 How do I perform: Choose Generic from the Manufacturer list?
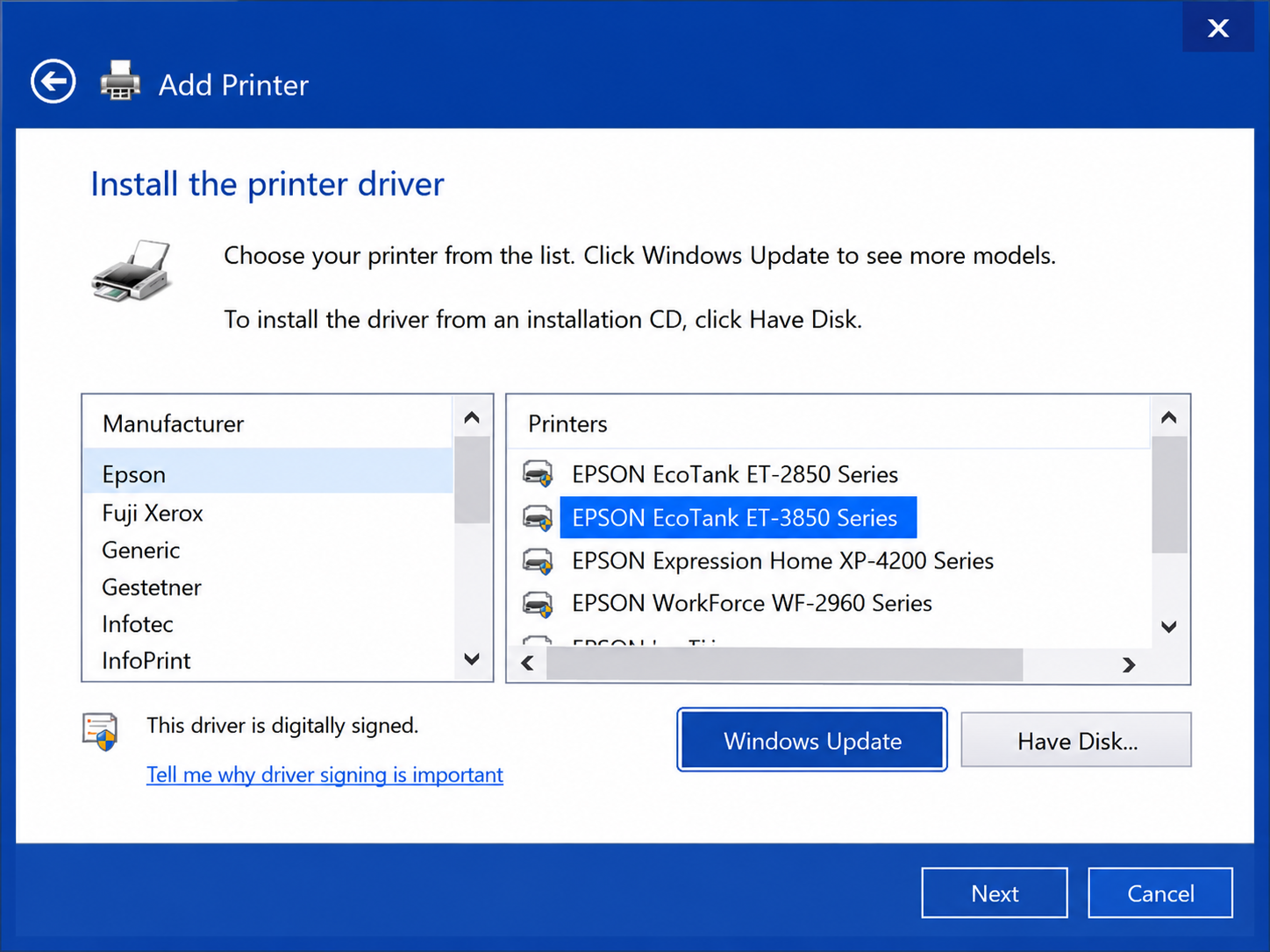268,550
